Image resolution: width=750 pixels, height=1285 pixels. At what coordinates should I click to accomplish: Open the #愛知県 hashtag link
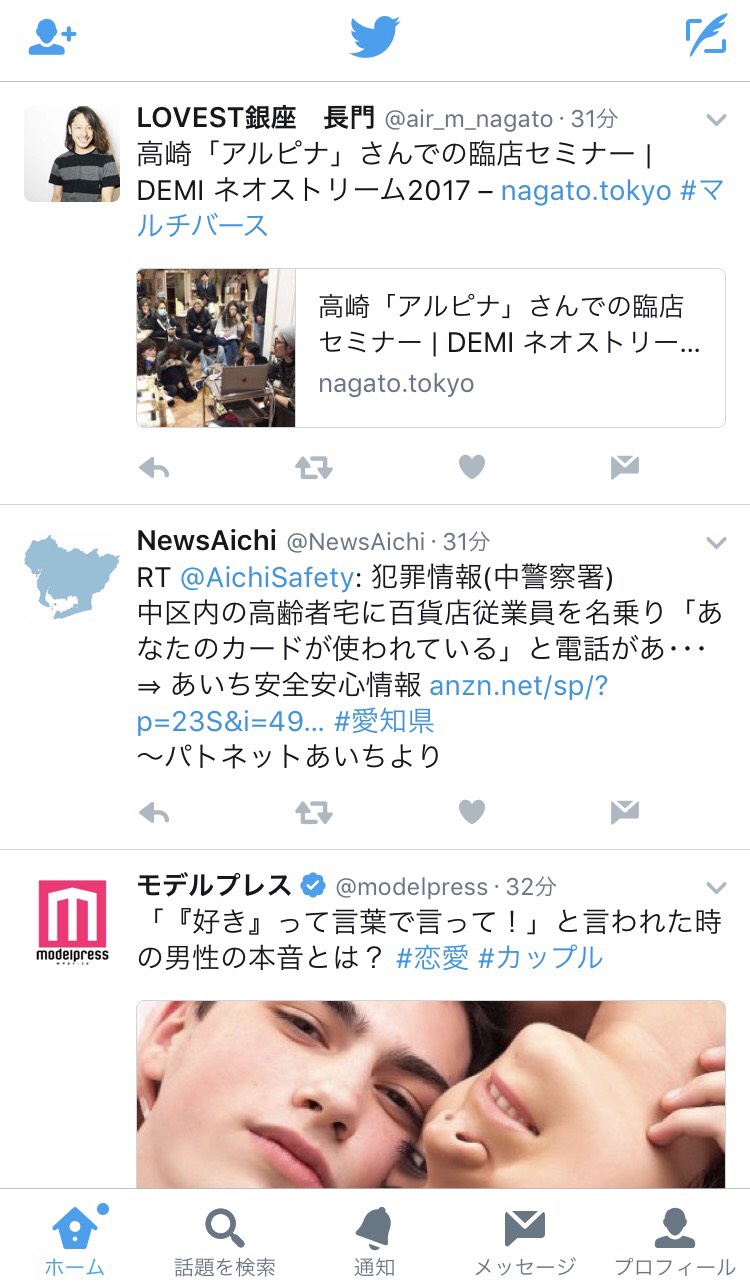(x=384, y=721)
